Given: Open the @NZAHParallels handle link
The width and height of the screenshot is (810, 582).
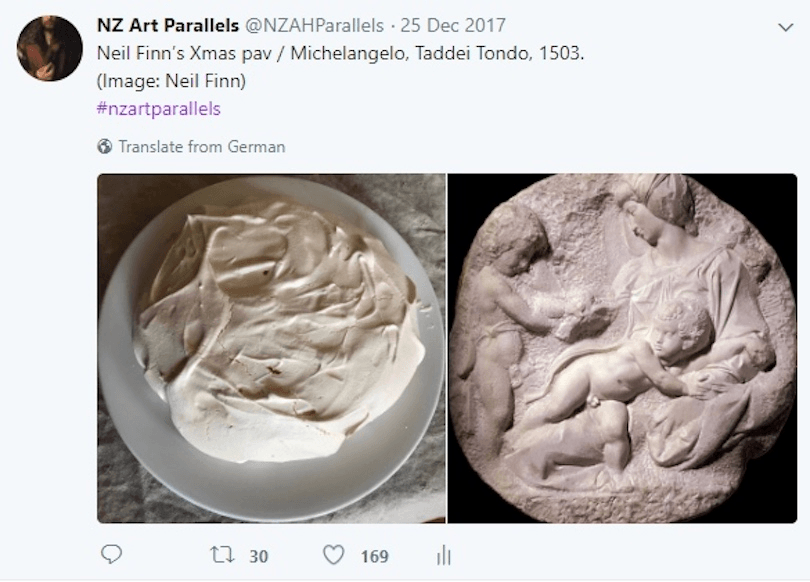Looking at the screenshot, I should click(315, 25).
